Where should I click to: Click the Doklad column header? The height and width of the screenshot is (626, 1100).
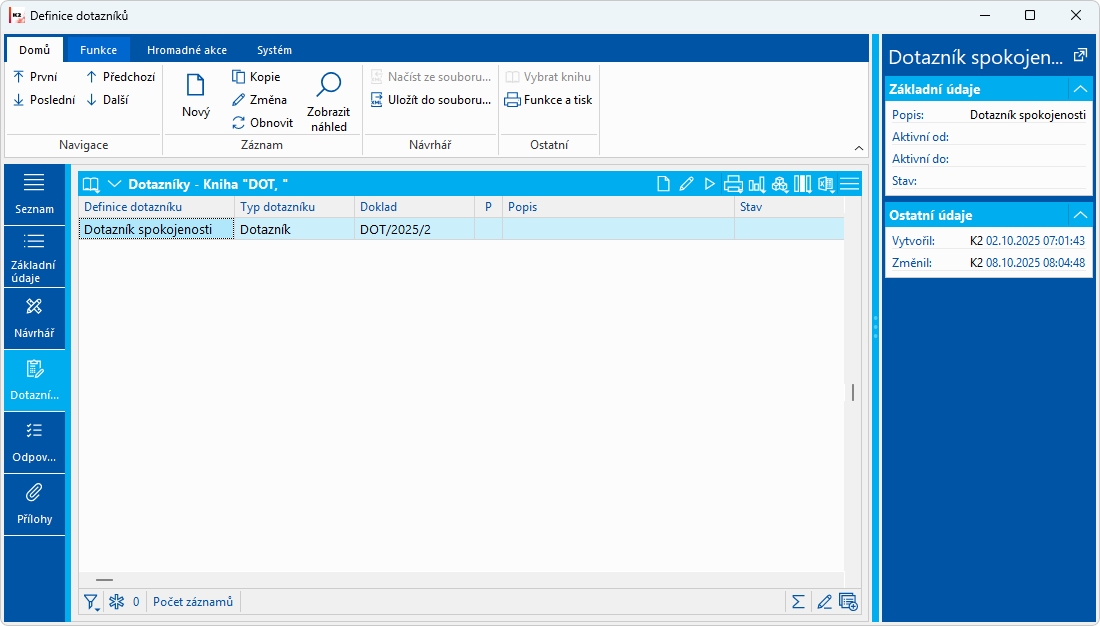pos(415,207)
